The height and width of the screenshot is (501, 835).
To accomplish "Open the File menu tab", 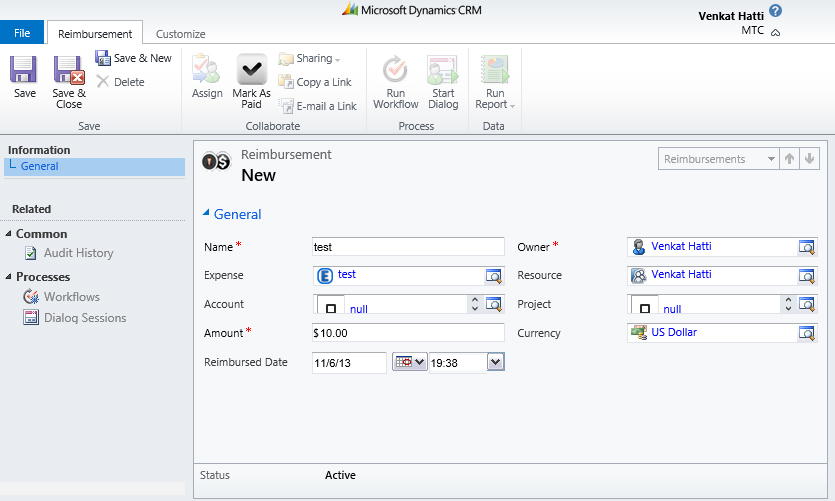I will click(22, 34).
